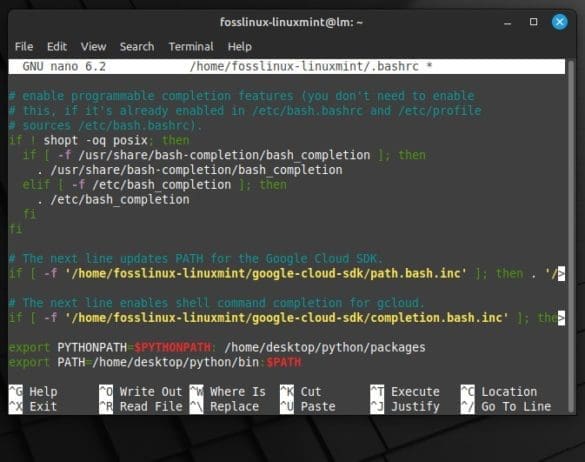Click the '/home/desktop/python/bin' path text
This screenshot has width=585, height=462.
(x=175, y=362)
